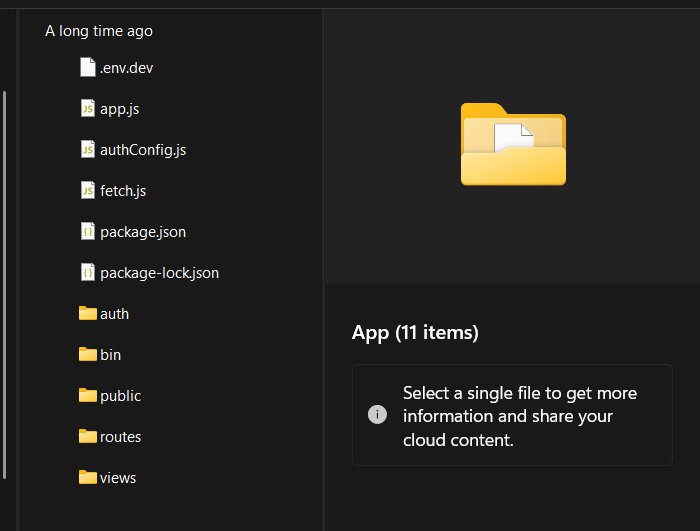Click the .env.dev file icon
Screen dimensions: 700x531
(88, 67)
